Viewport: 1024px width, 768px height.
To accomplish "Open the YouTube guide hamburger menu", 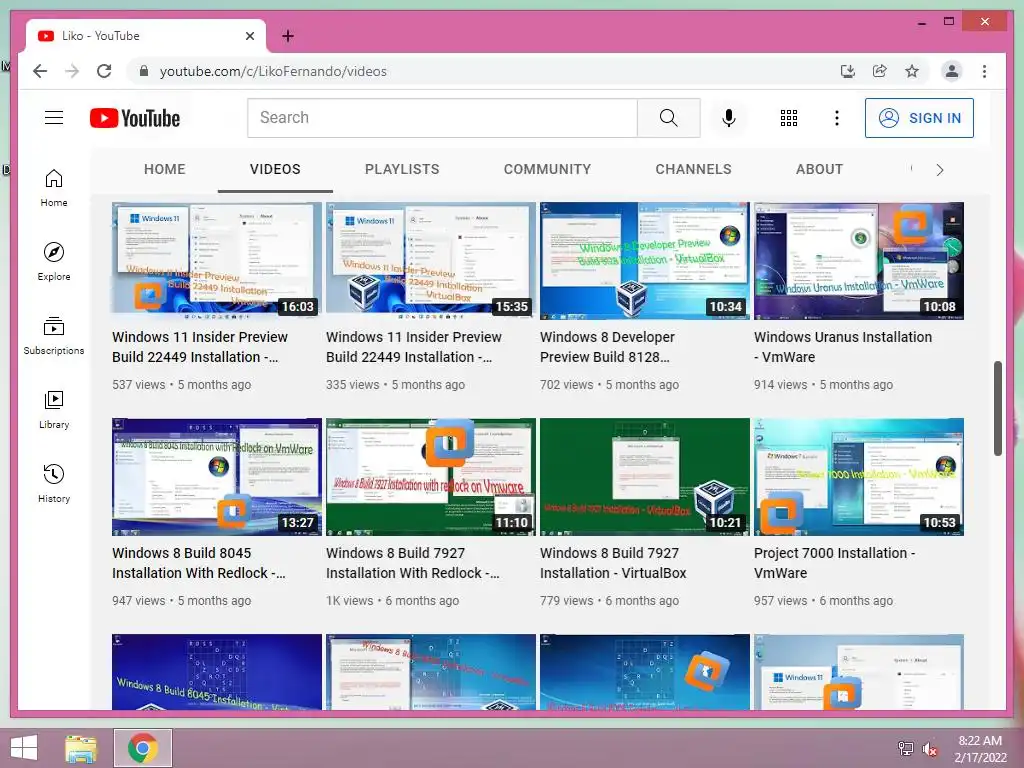I will [54, 118].
